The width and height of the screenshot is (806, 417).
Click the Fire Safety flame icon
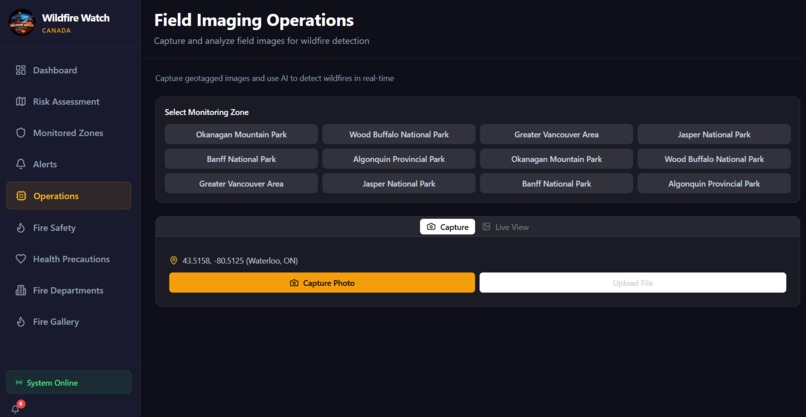[x=21, y=228]
